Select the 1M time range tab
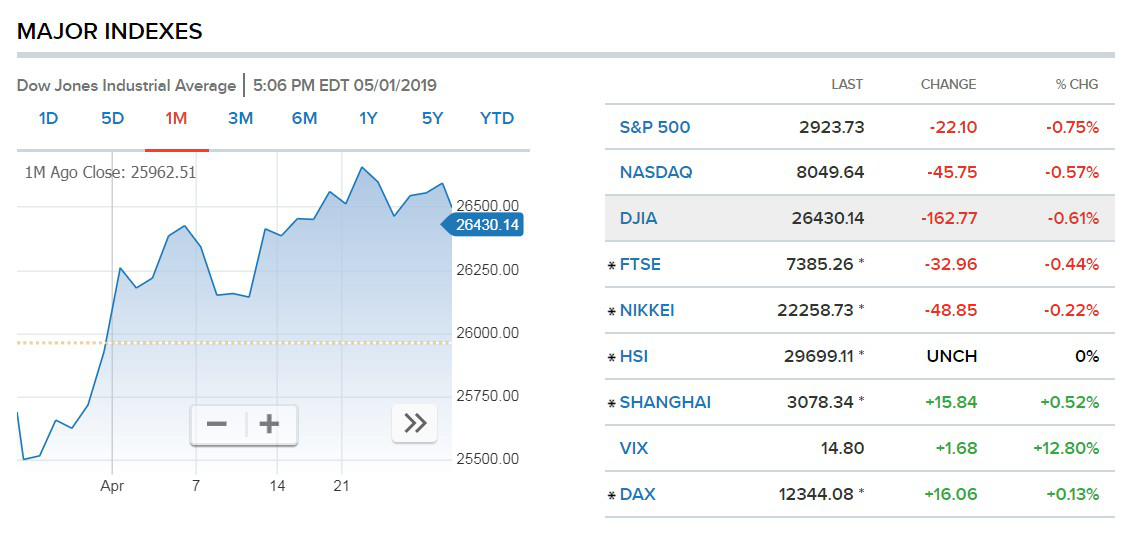This screenshot has width=1125, height=542. (176, 118)
